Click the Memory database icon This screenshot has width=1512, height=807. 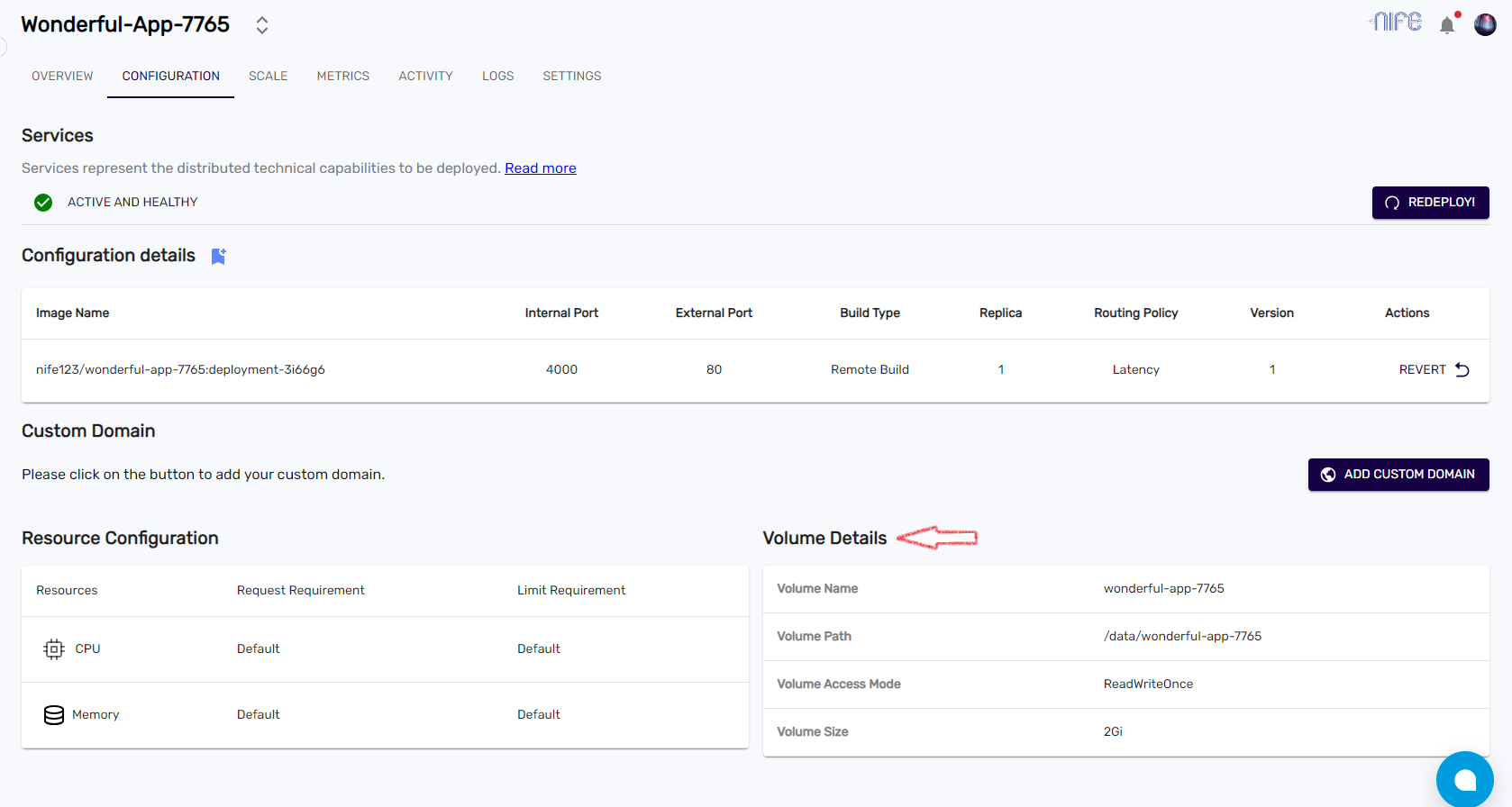[x=54, y=715]
